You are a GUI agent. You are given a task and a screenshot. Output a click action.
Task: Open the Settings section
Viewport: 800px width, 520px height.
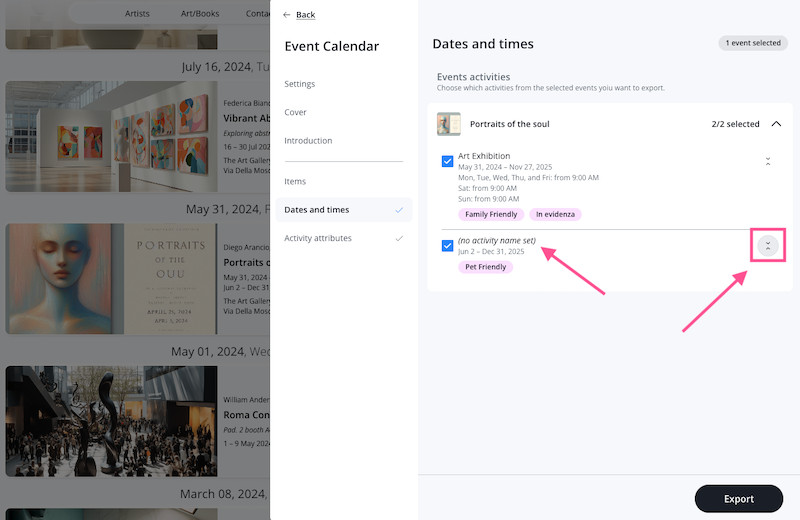299,84
